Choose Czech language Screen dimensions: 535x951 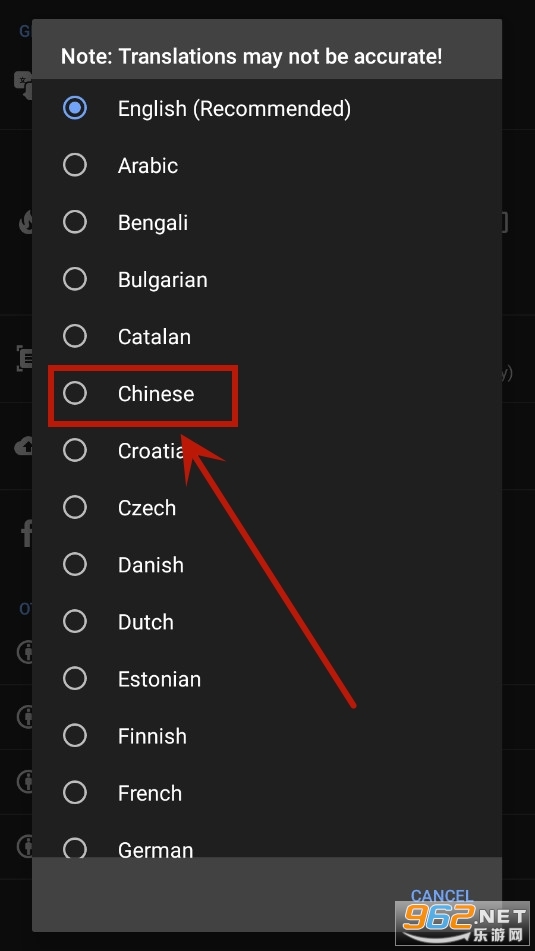(267, 507)
